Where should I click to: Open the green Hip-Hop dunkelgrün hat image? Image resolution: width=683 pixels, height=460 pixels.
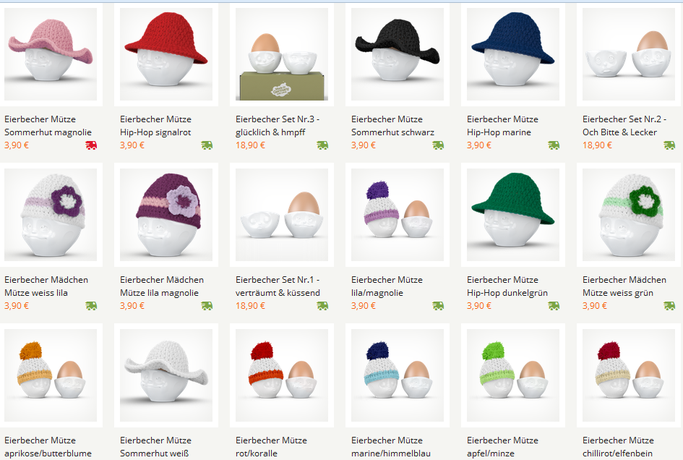click(x=513, y=215)
